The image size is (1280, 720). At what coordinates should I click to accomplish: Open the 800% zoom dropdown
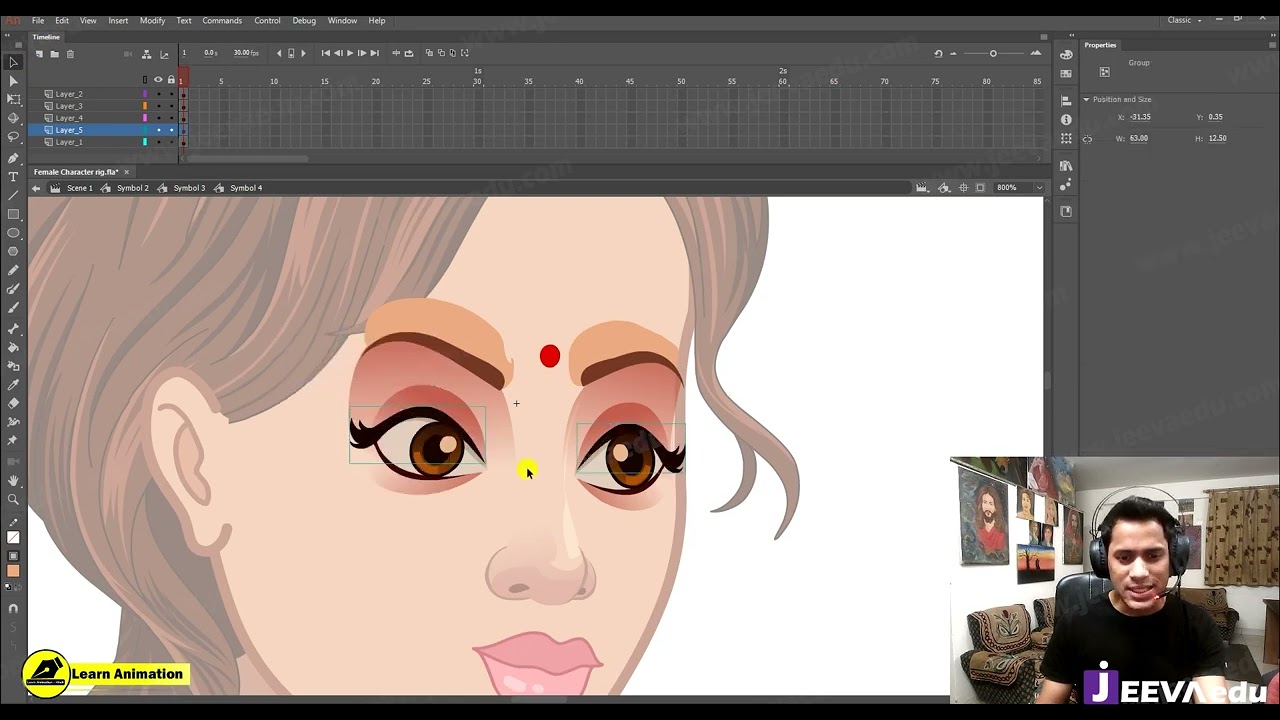1040,188
